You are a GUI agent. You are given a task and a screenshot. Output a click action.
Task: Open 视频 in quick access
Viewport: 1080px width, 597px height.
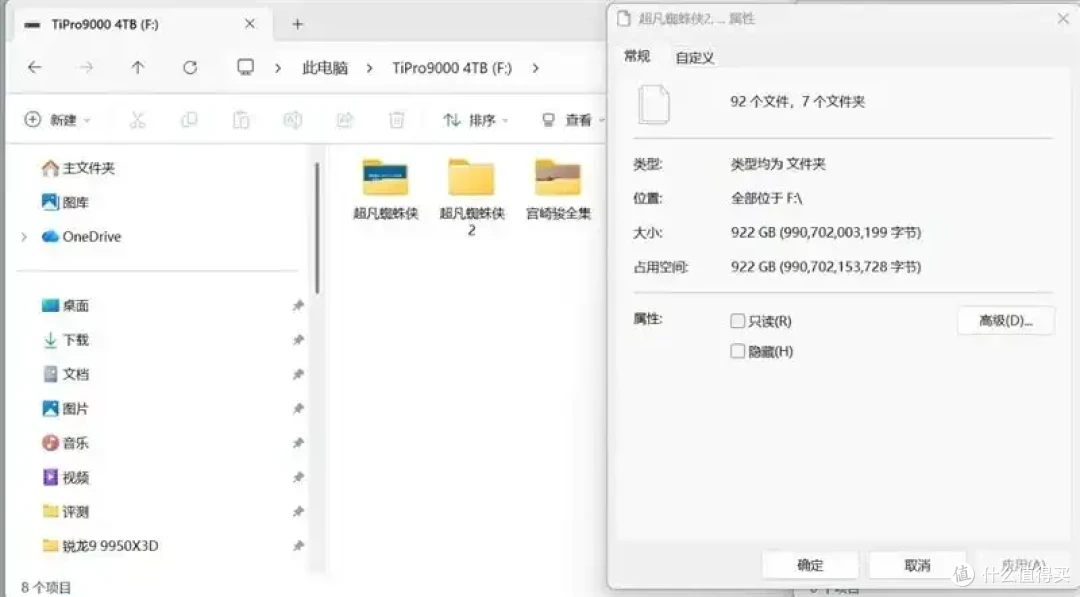(x=65, y=477)
